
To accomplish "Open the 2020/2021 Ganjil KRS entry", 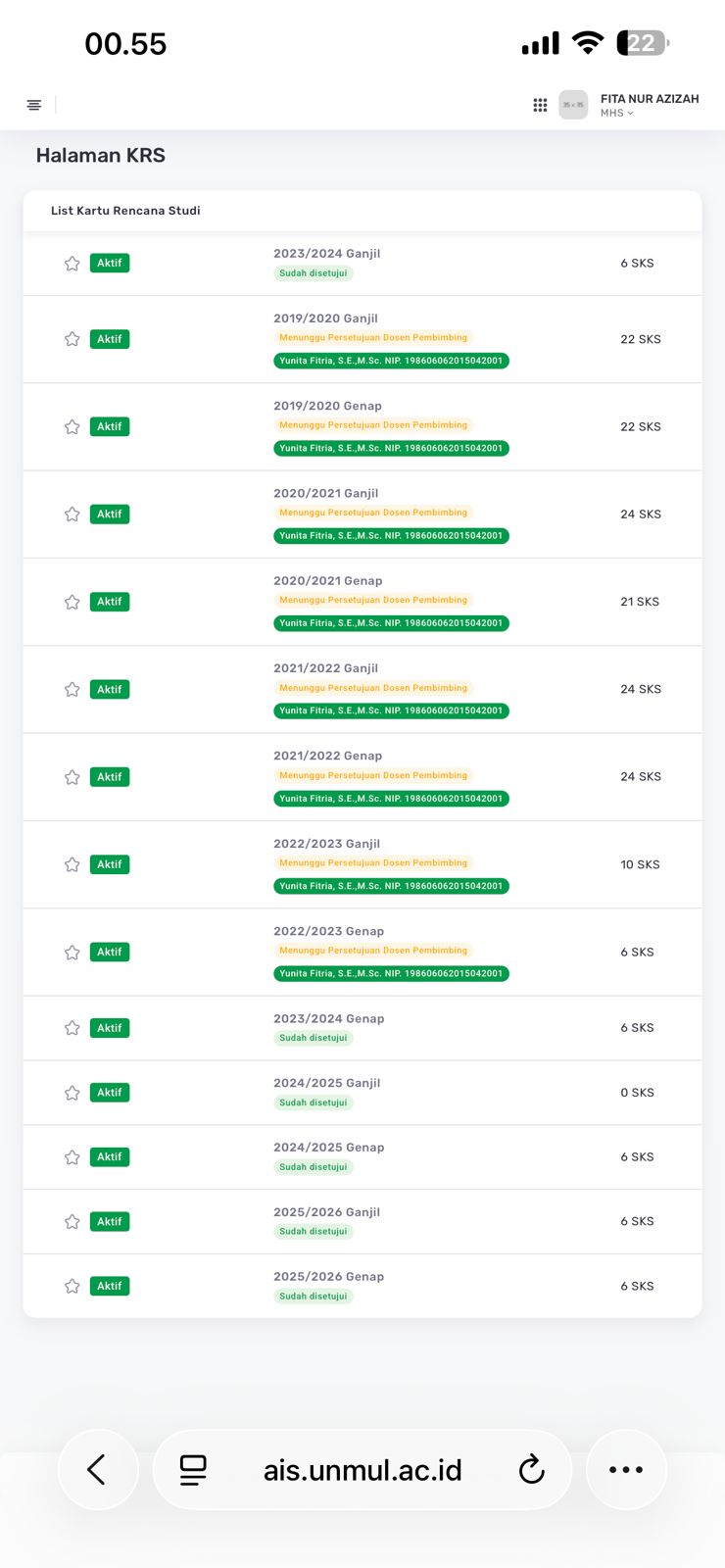I will (325, 493).
